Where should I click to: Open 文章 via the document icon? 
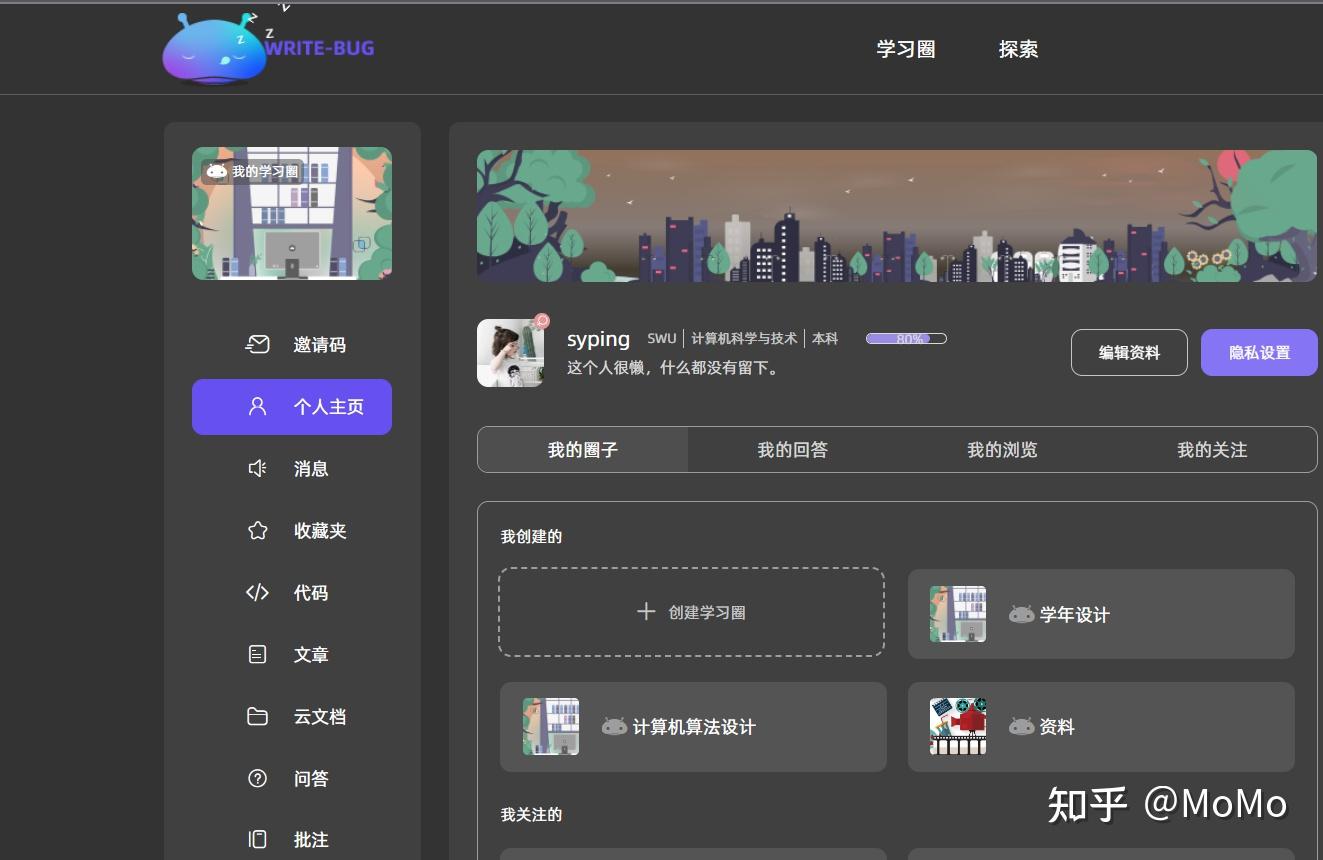[258, 654]
